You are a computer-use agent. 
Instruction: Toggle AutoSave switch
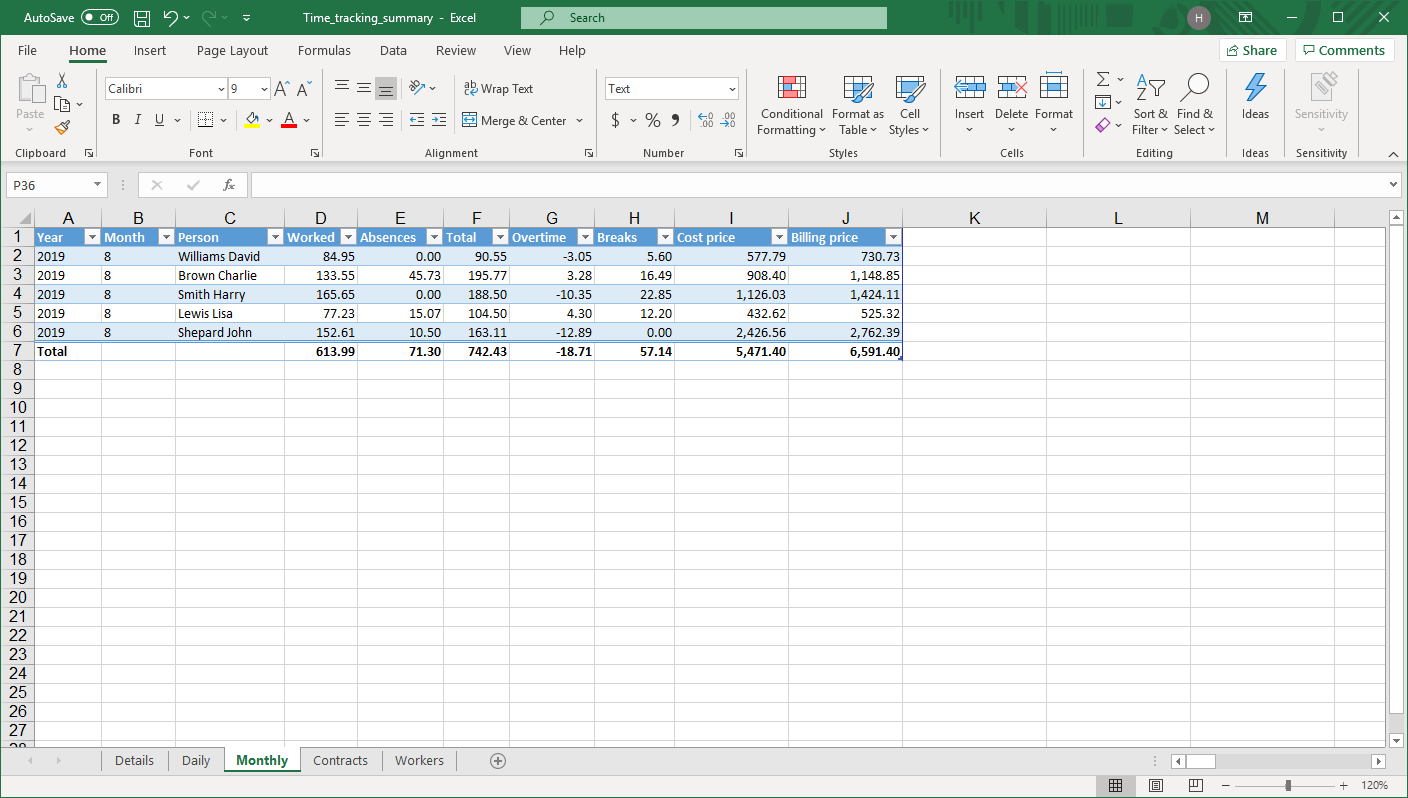pos(100,18)
